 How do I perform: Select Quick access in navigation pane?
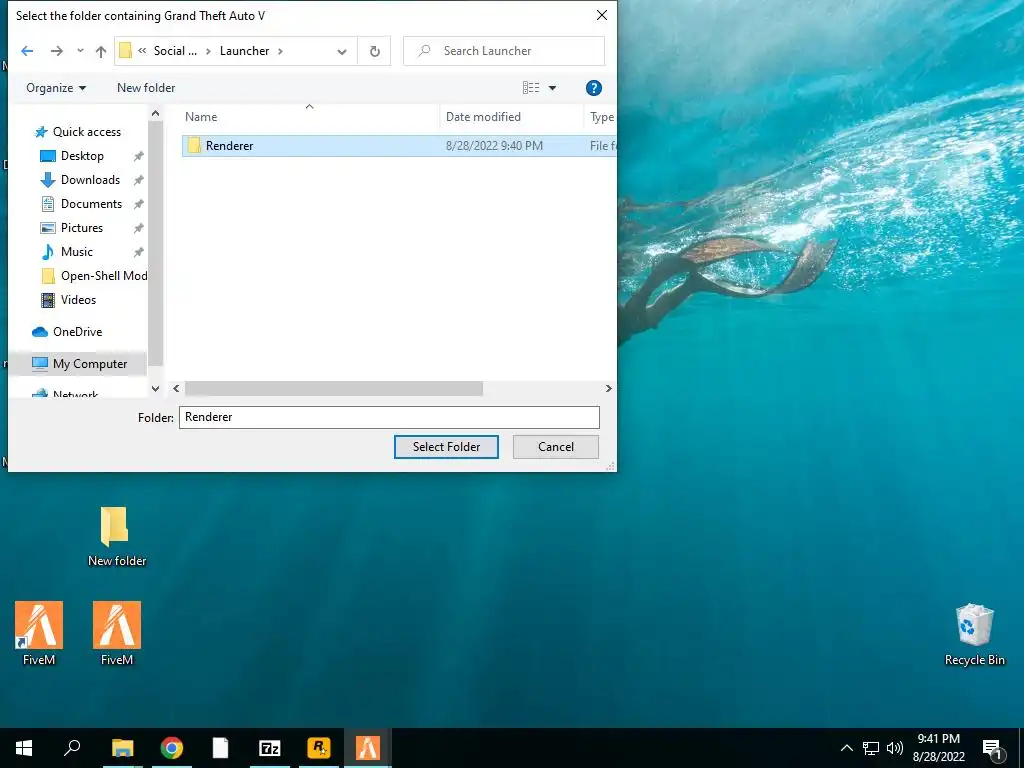(x=87, y=132)
